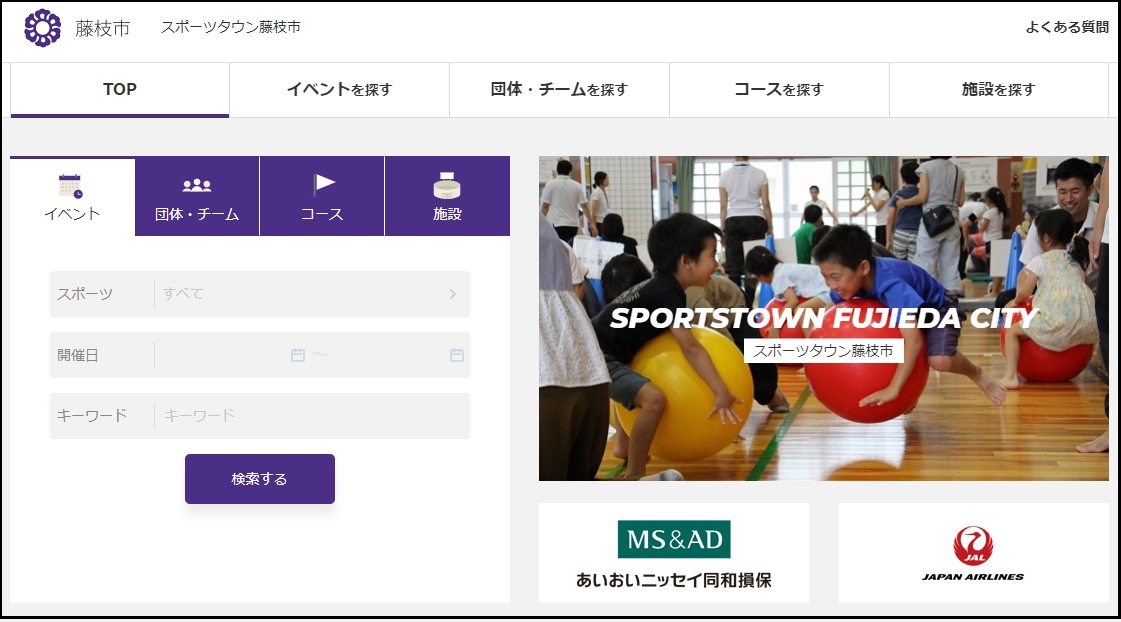Focus the キーワード text input field
1121x622 pixels.
point(310,416)
